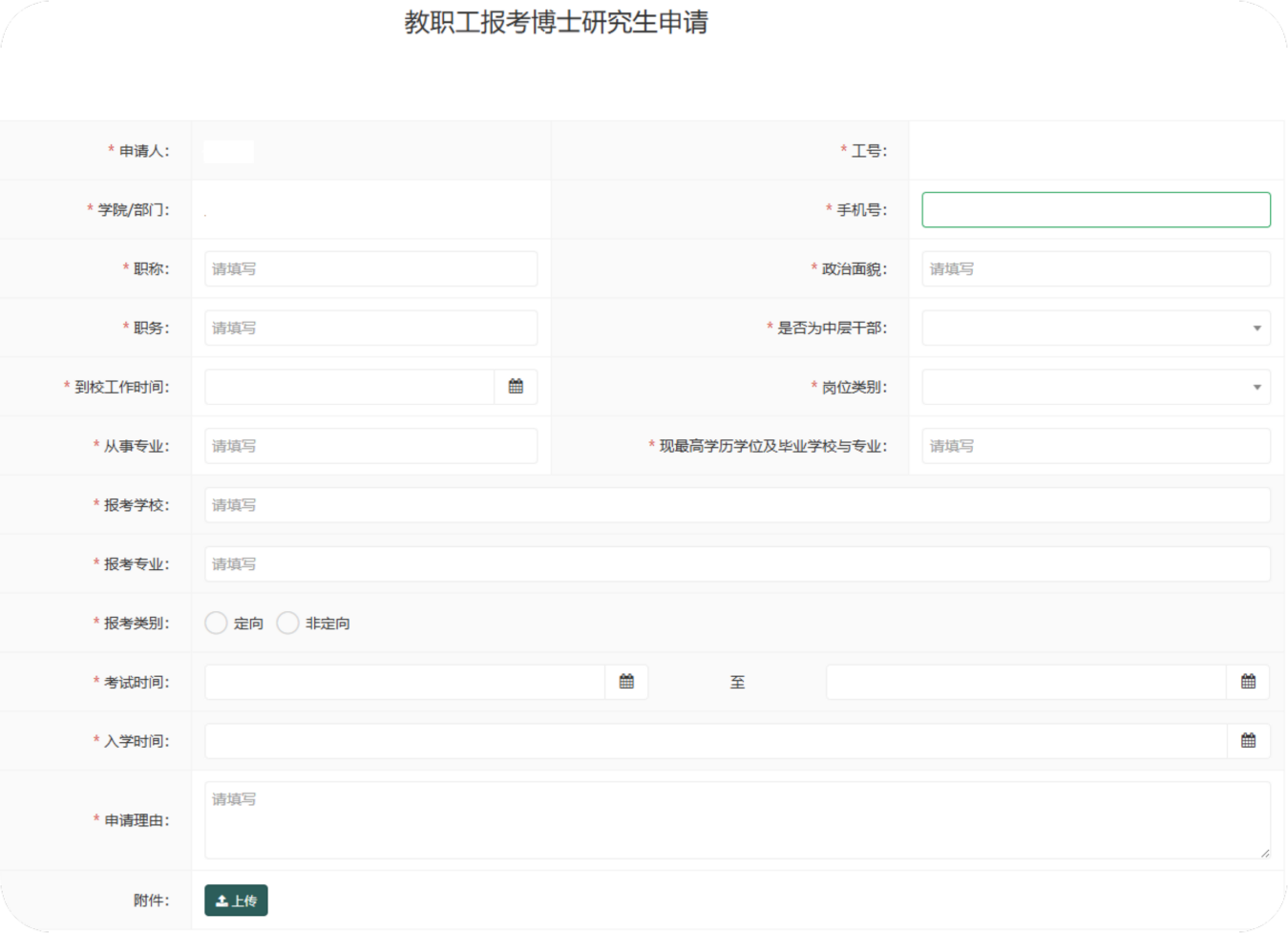Viewport: 1288px width, 933px height.
Task: Click the 入学时间 date input box
Action: click(x=715, y=741)
